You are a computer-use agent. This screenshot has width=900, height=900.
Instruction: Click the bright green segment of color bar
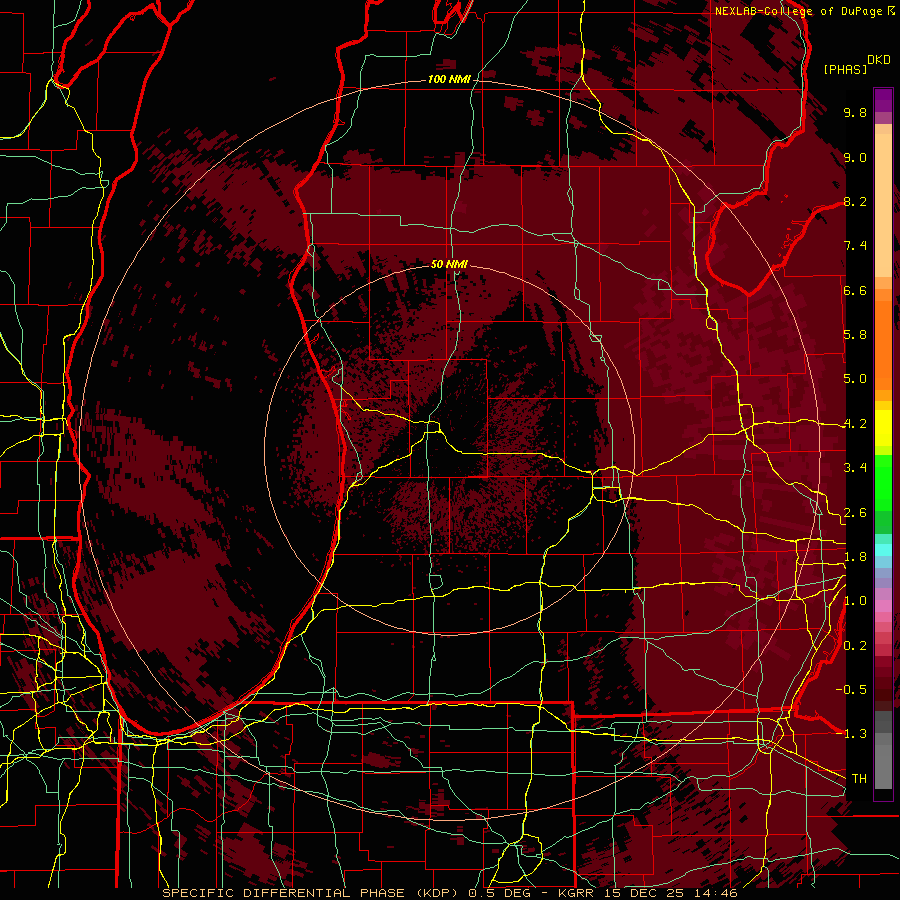(x=883, y=482)
